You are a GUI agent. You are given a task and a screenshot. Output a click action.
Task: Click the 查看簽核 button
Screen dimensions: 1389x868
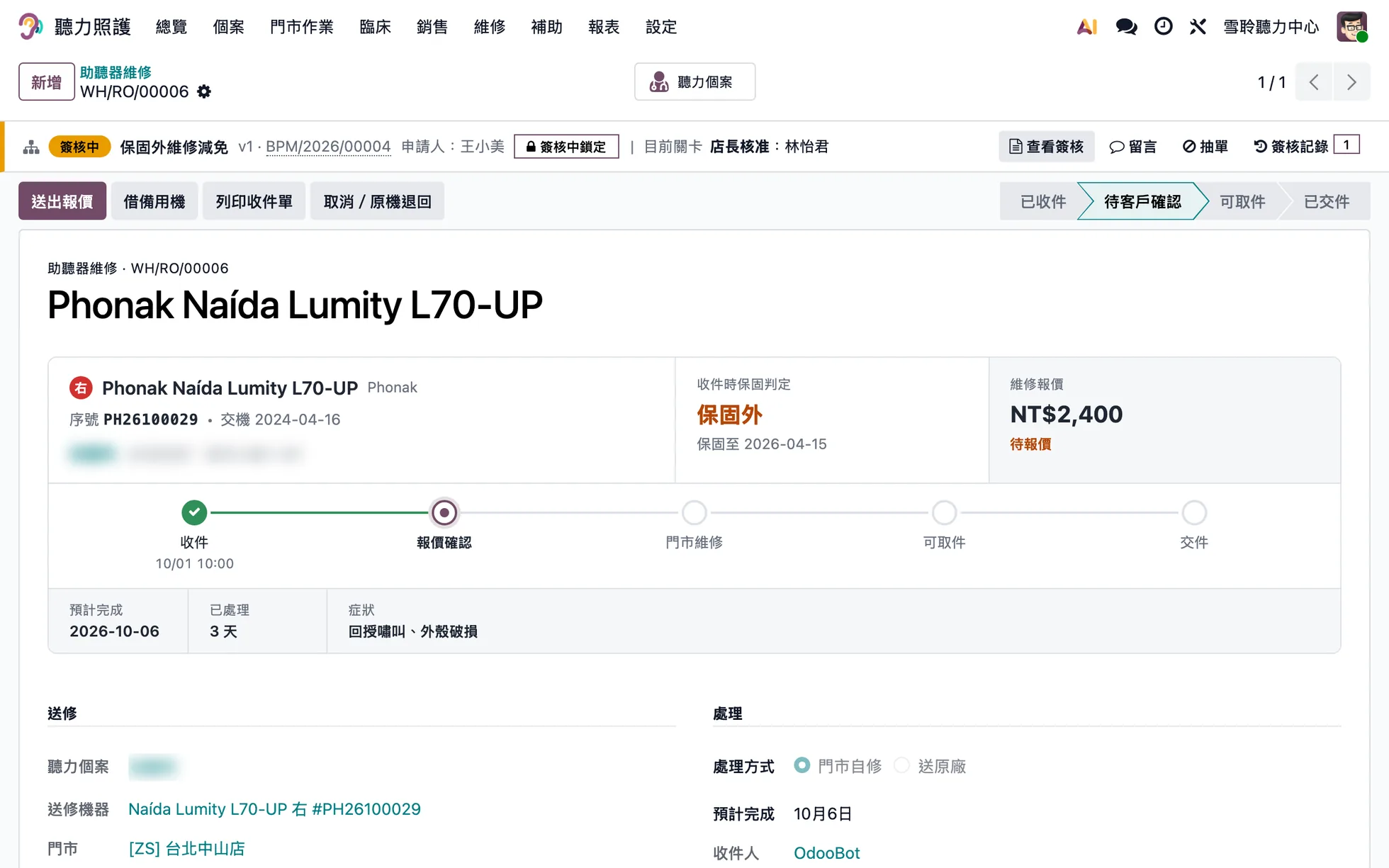1047,147
